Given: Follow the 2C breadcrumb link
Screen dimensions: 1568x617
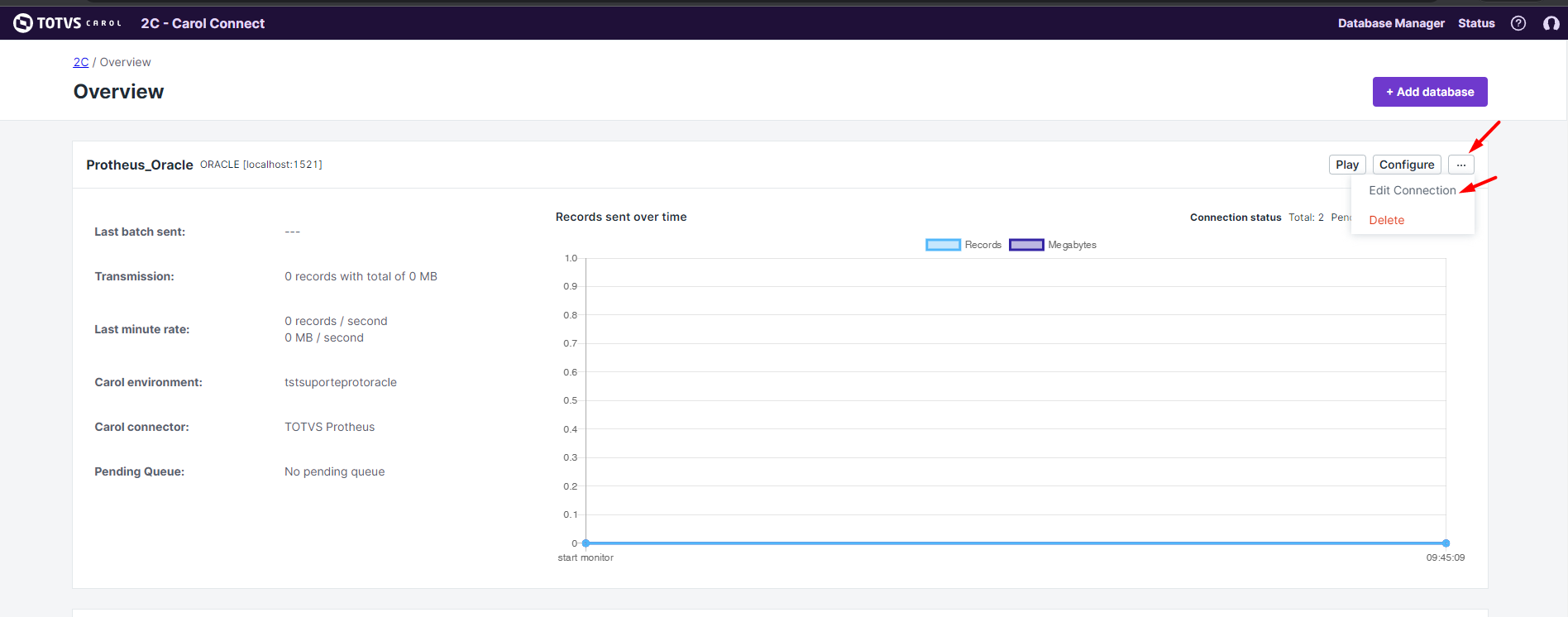Looking at the screenshot, I should 81,62.
